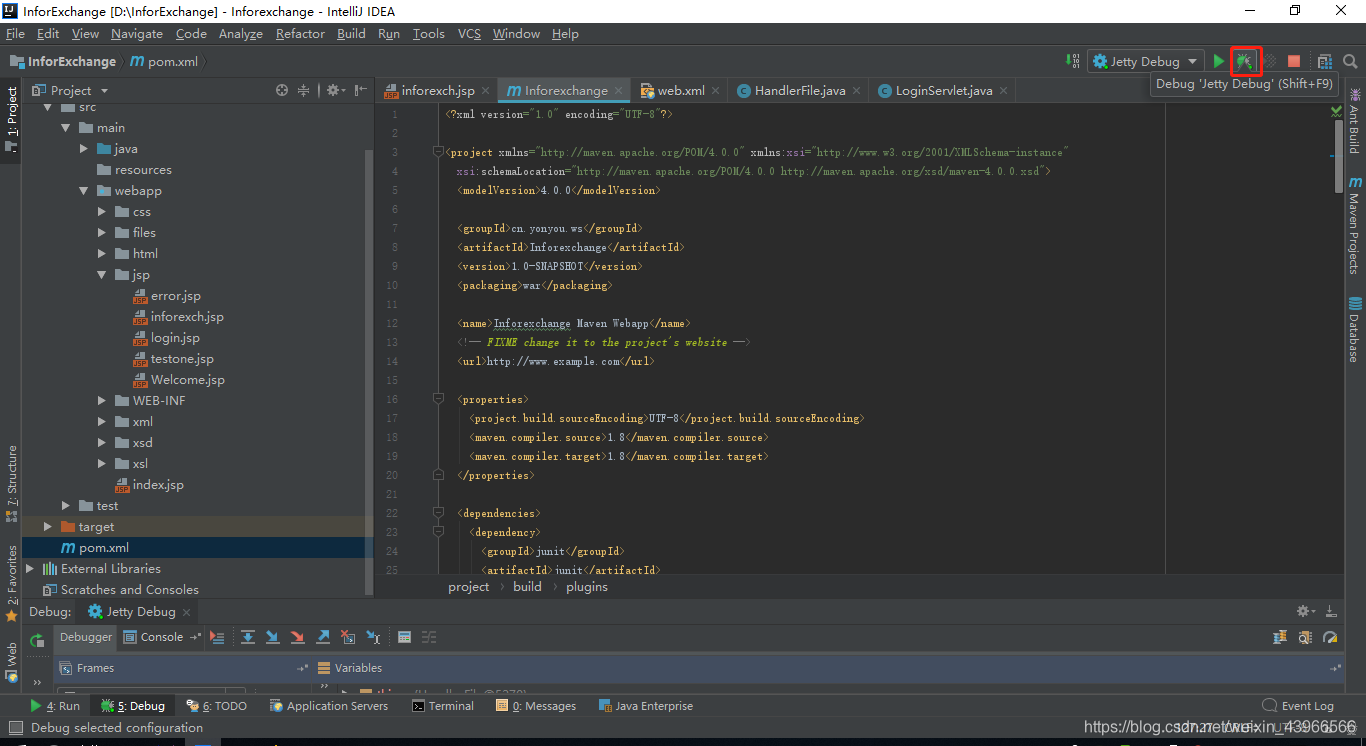The height and width of the screenshot is (746, 1366).
Task: Click the speedometer overhead icon in Debug panel
Action: [x=1330, y=637]
